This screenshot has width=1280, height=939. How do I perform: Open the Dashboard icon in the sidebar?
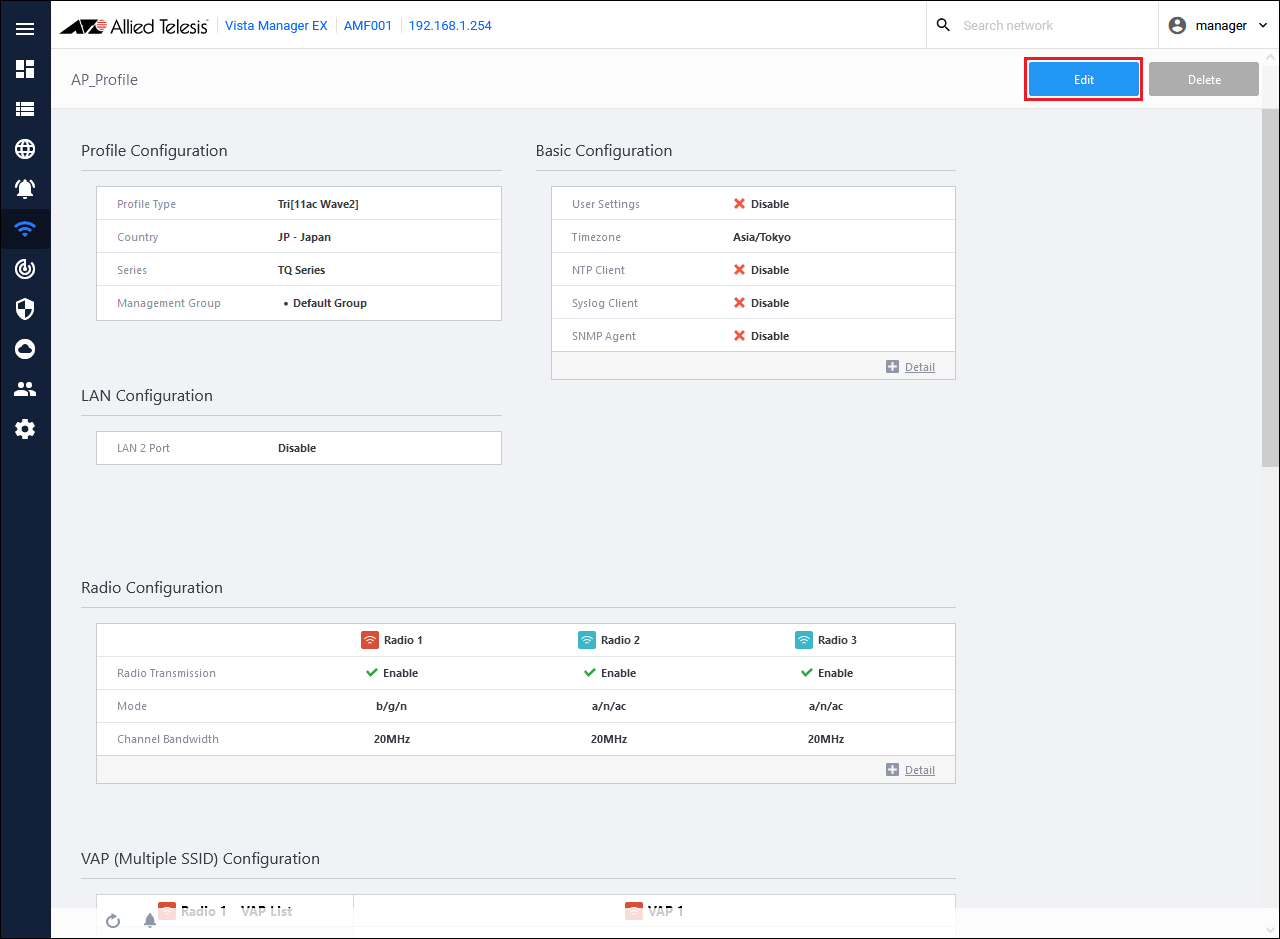25,69
